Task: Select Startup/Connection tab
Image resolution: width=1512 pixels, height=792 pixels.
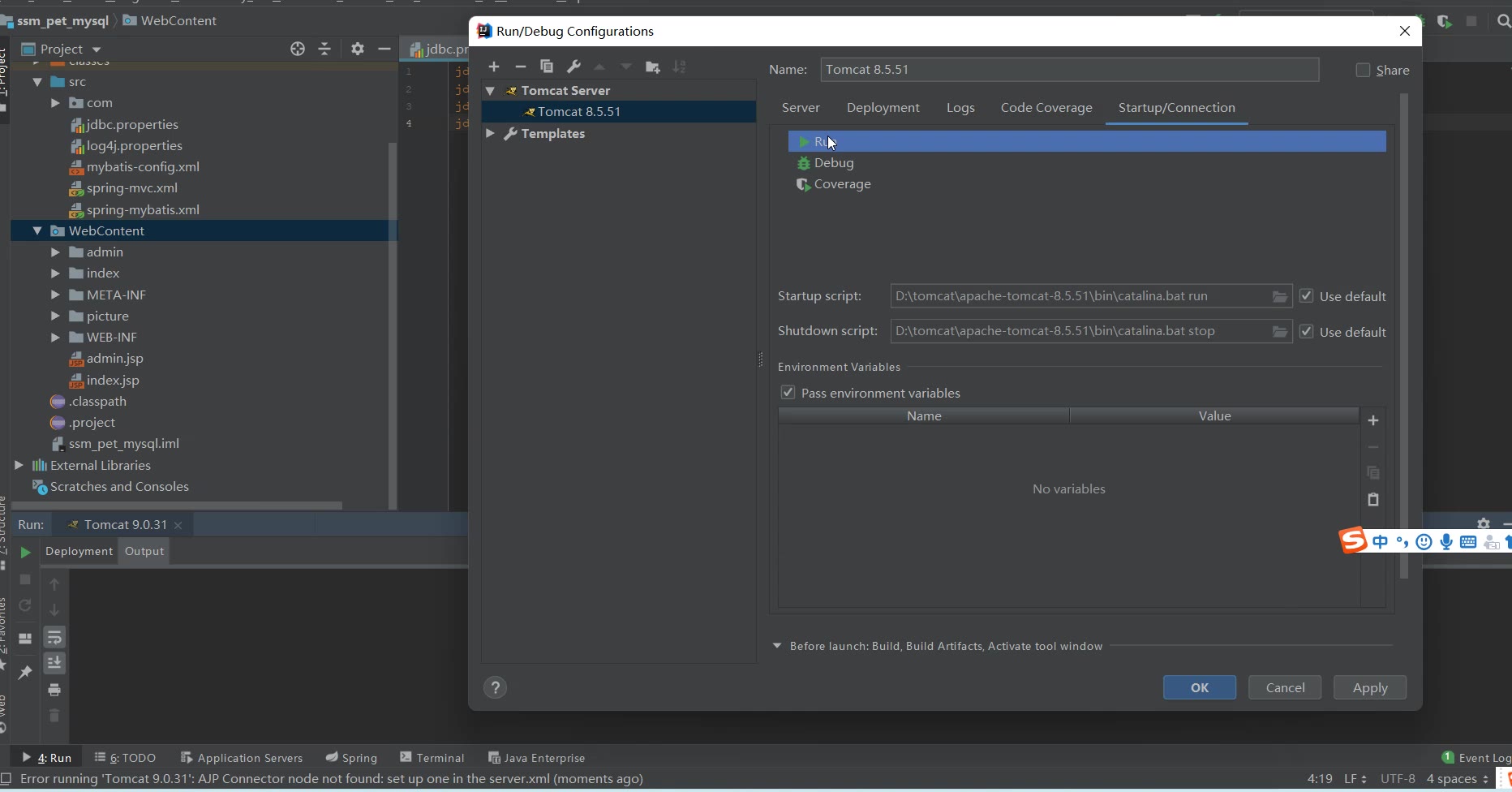Action: coord(1176,108)
